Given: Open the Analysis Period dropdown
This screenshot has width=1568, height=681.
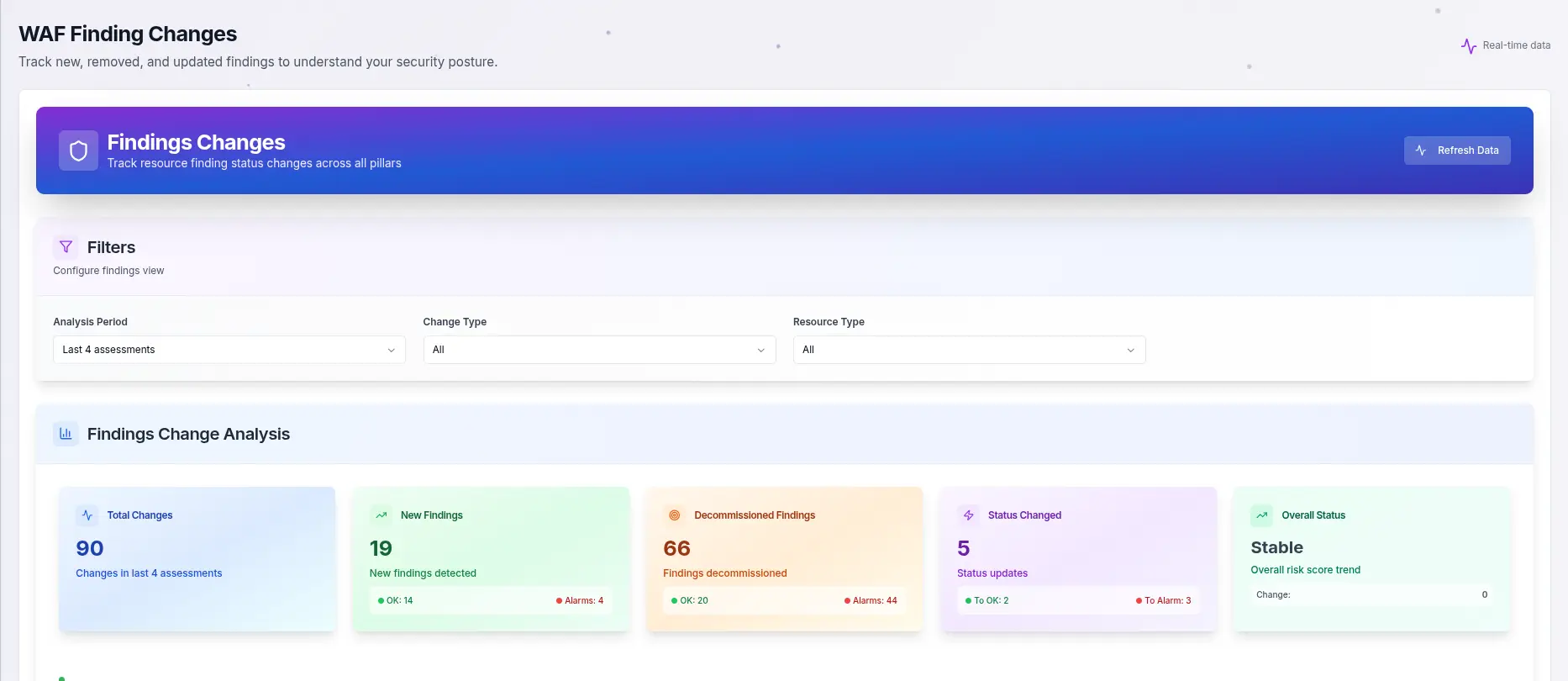Looking at the screenshot, I should [229, 350].
